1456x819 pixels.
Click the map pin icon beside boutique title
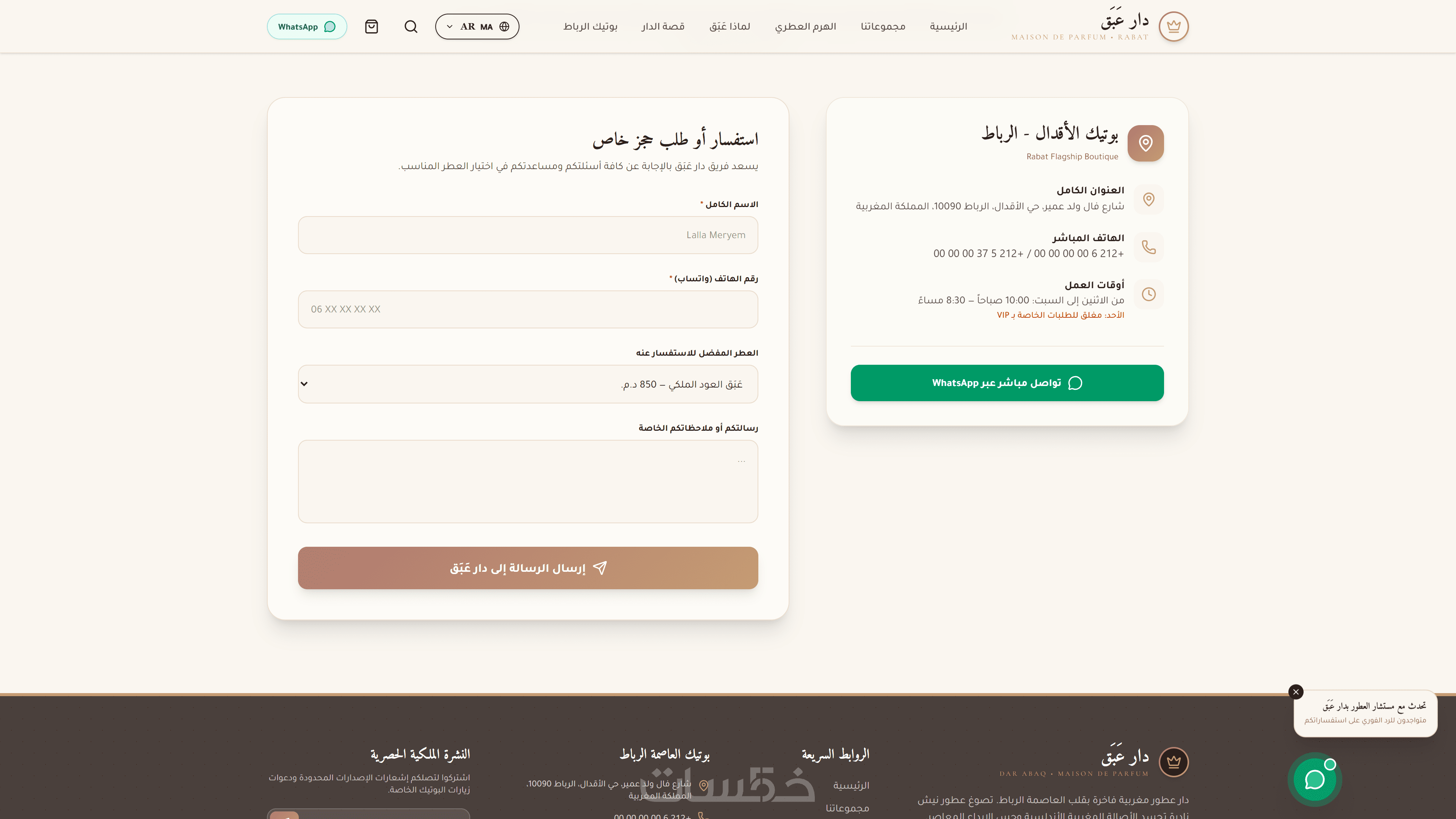(x=1146, y=143)
